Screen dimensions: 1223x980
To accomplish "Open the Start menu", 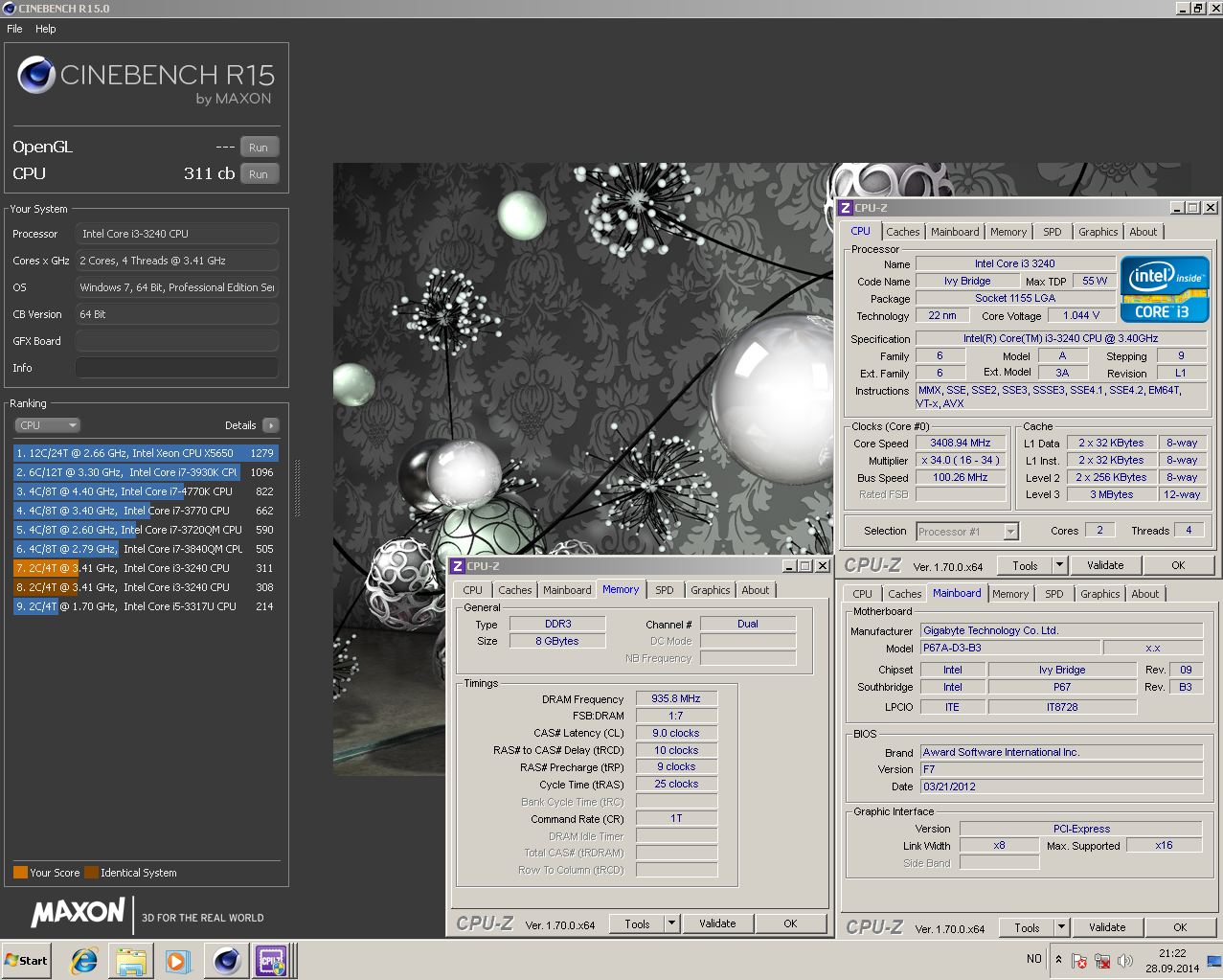I will [26, 960].
